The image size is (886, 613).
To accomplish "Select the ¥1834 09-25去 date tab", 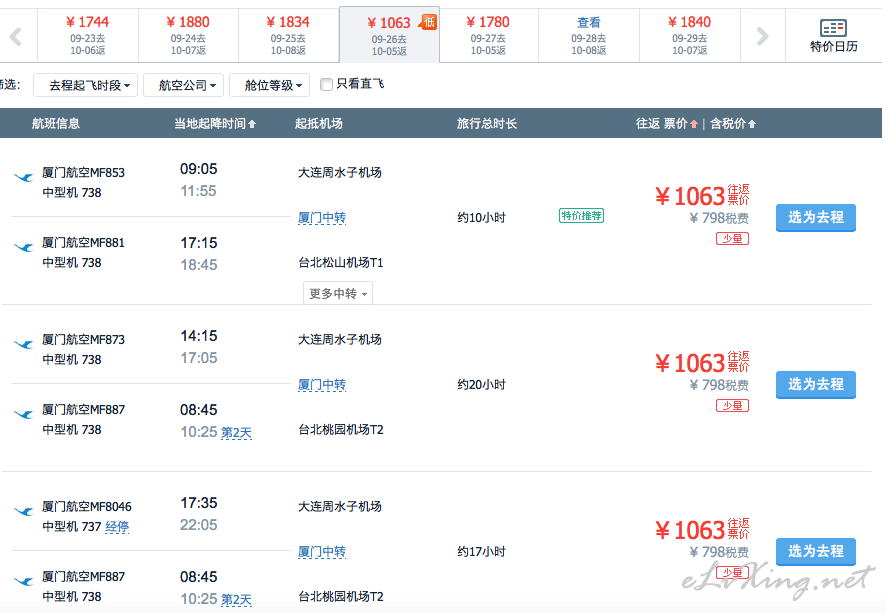I will point(288,36).
